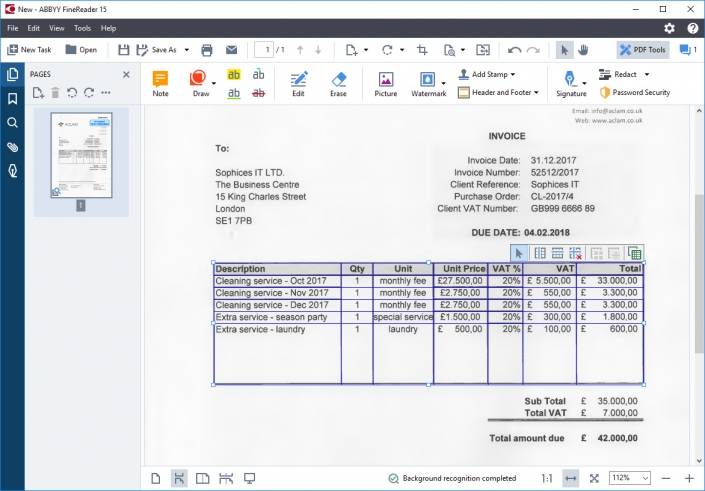Image resolution: width=705 pixels, height=491 pixels.
Task: Click the email envelope icon
Action: click(232, 50)
